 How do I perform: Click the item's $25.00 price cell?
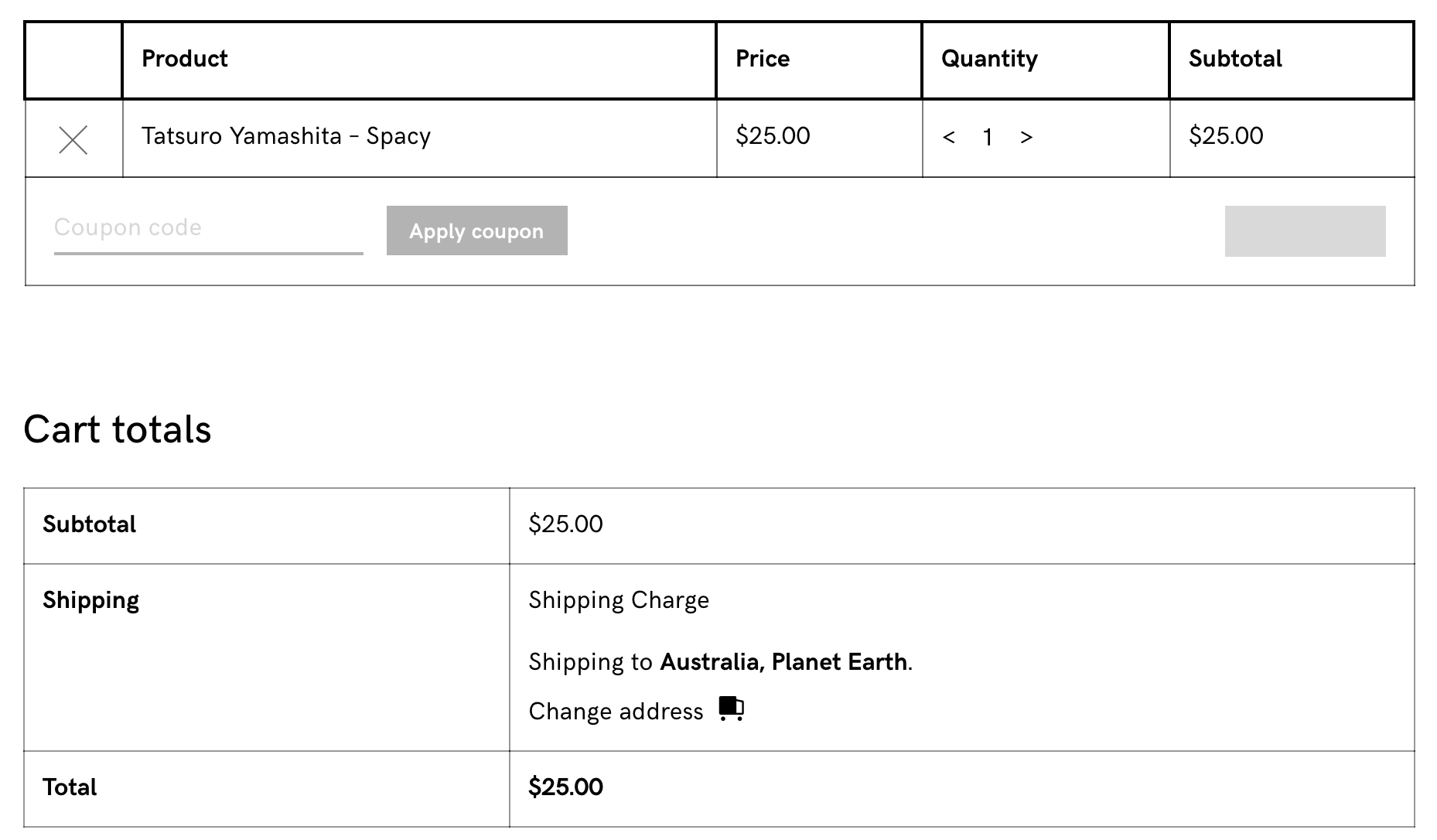pyautogui.click(x=773, y=136)
